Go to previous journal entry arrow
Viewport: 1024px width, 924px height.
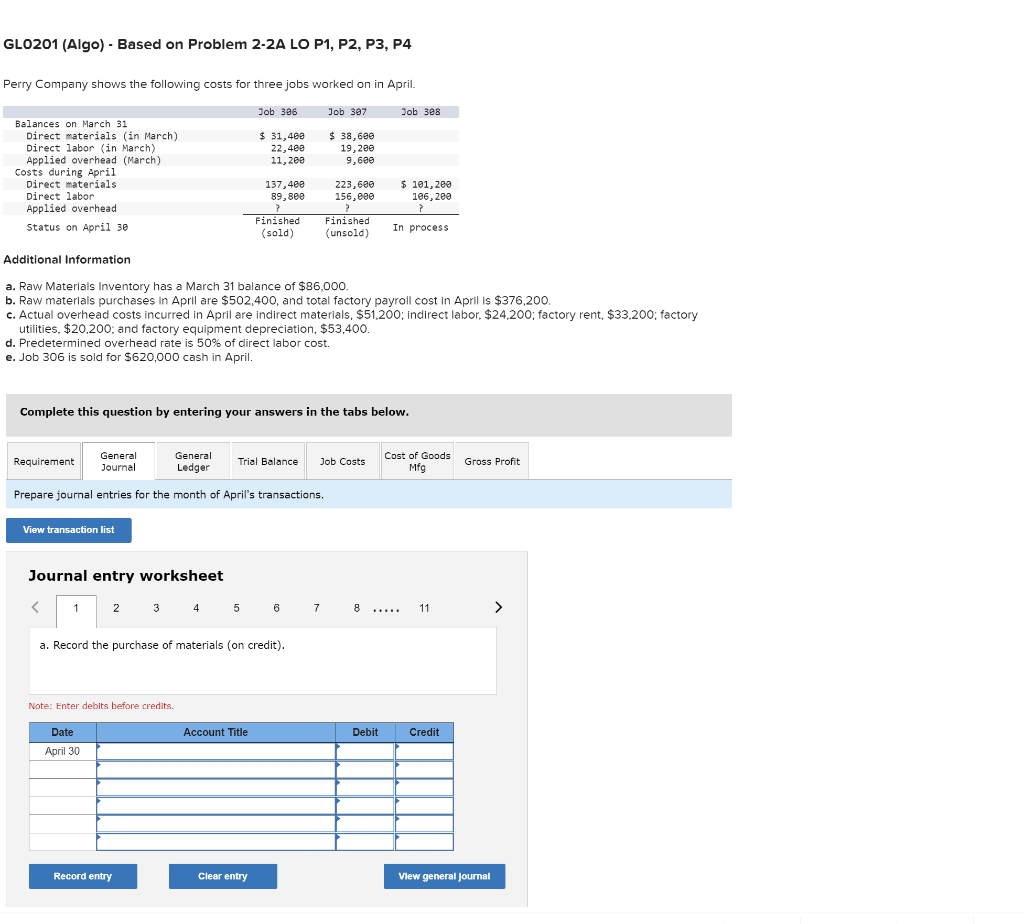coord(35,607)
